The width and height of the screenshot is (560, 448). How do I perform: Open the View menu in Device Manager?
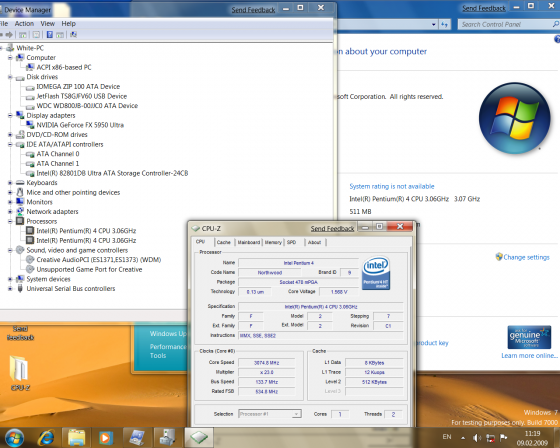(x=48, y=24)
